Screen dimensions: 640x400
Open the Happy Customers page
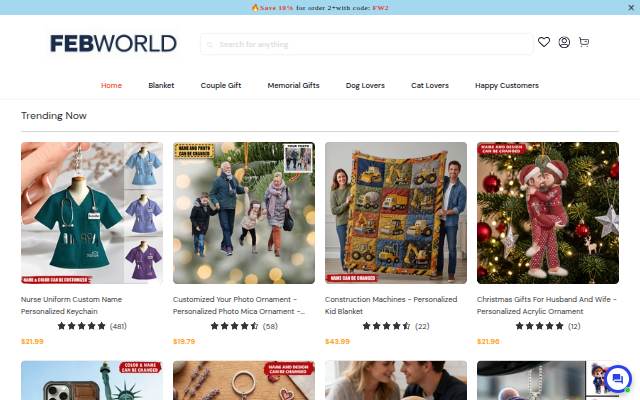507,85
